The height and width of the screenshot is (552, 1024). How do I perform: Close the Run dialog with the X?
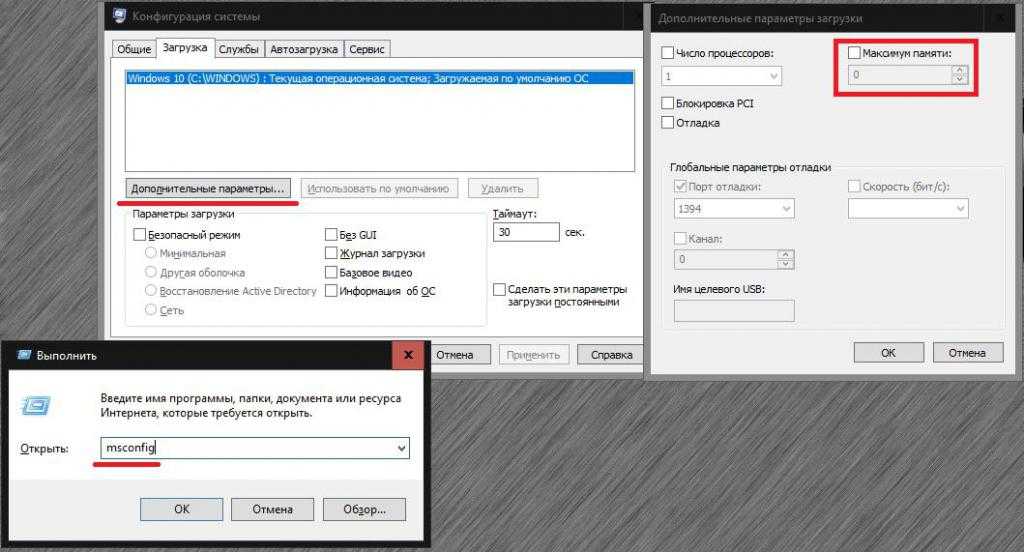[407, 355]
